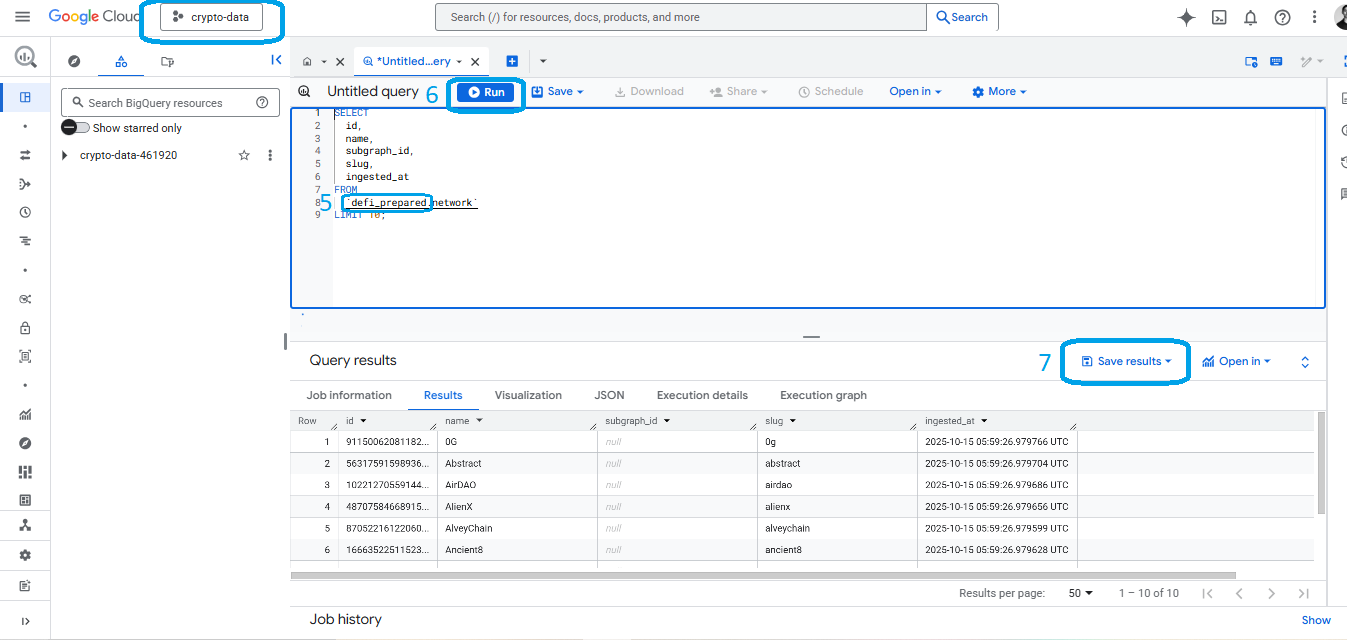Click the keyboard shortcuts icon above the editor
Viewport: 1347px width, 640px height.
[1276, 61]
